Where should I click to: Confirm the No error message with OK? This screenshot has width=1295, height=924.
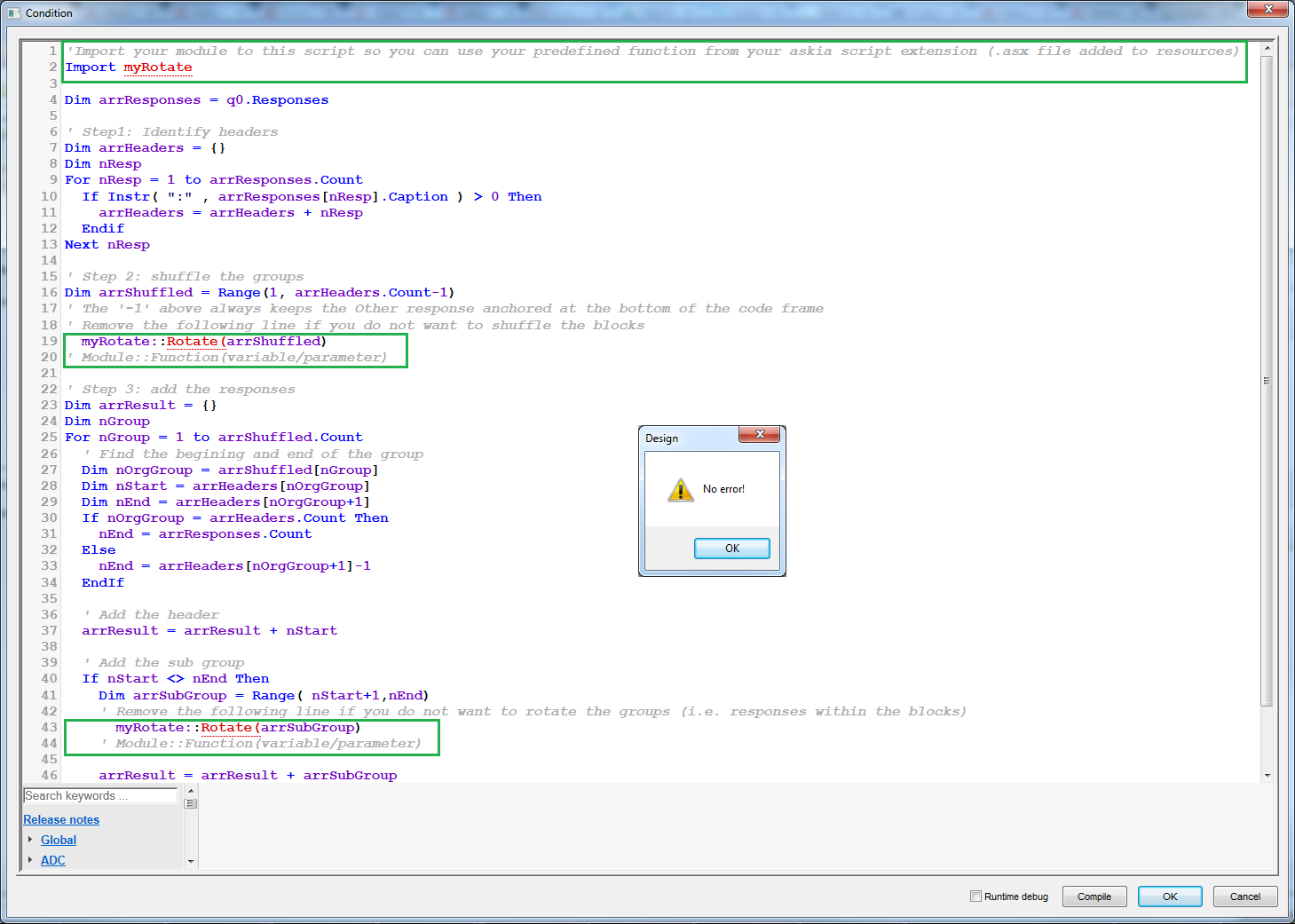[732, 549]
